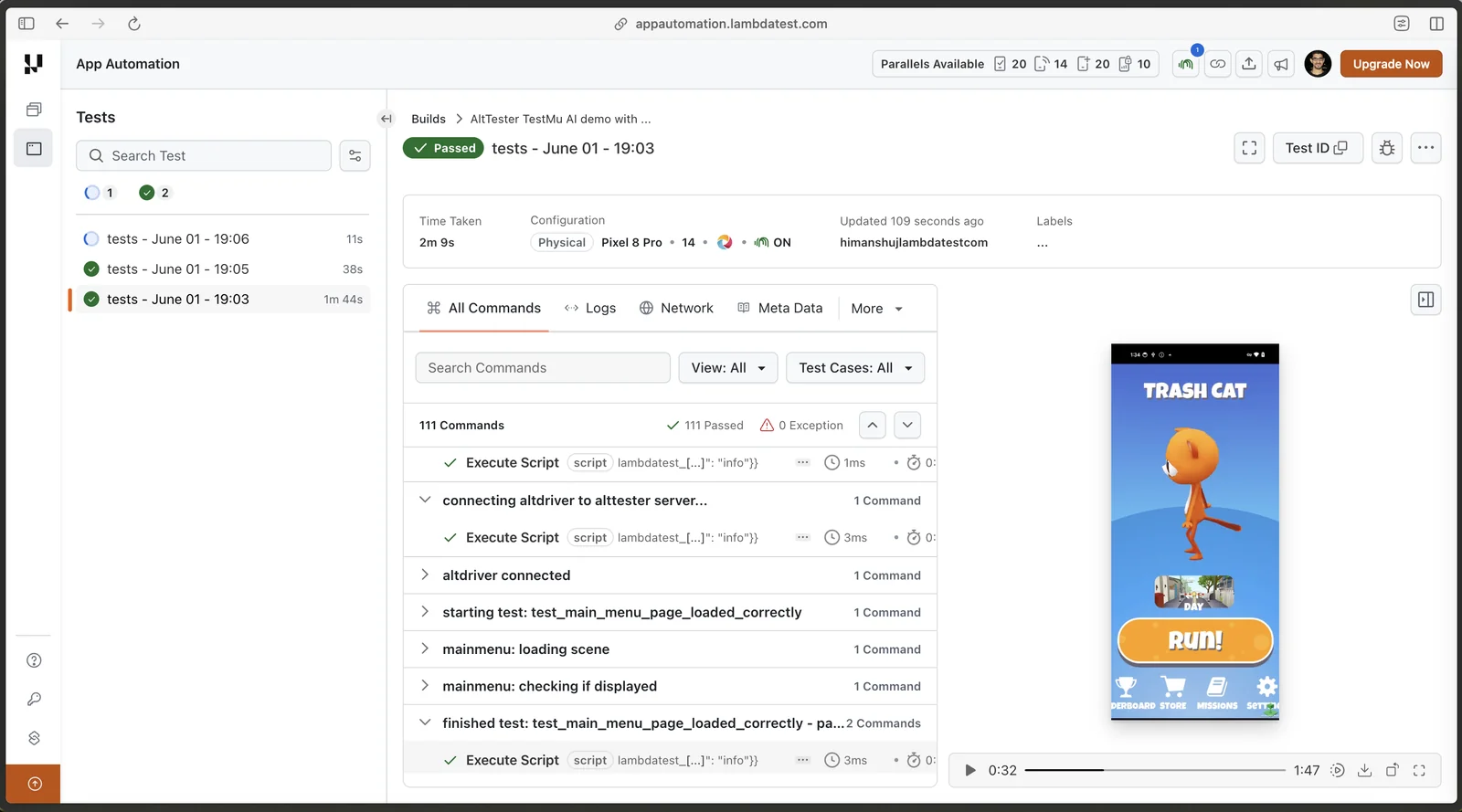The image size is (1462, 812).
Task: Open video playback speed settings icon
Action: point(1337,770)
